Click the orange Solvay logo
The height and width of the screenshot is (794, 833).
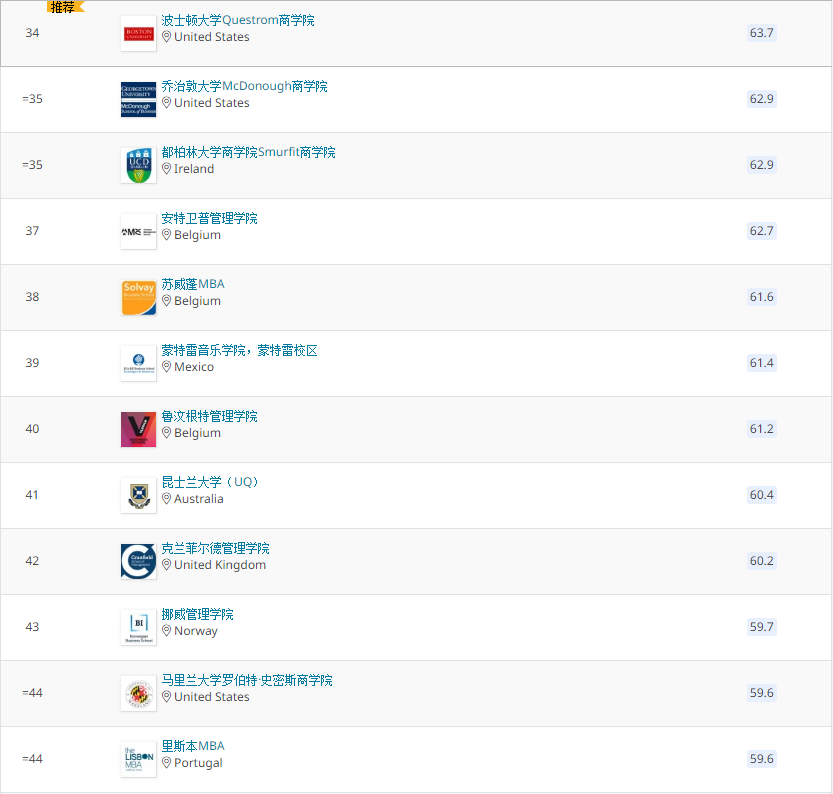[x=139, y=298]
